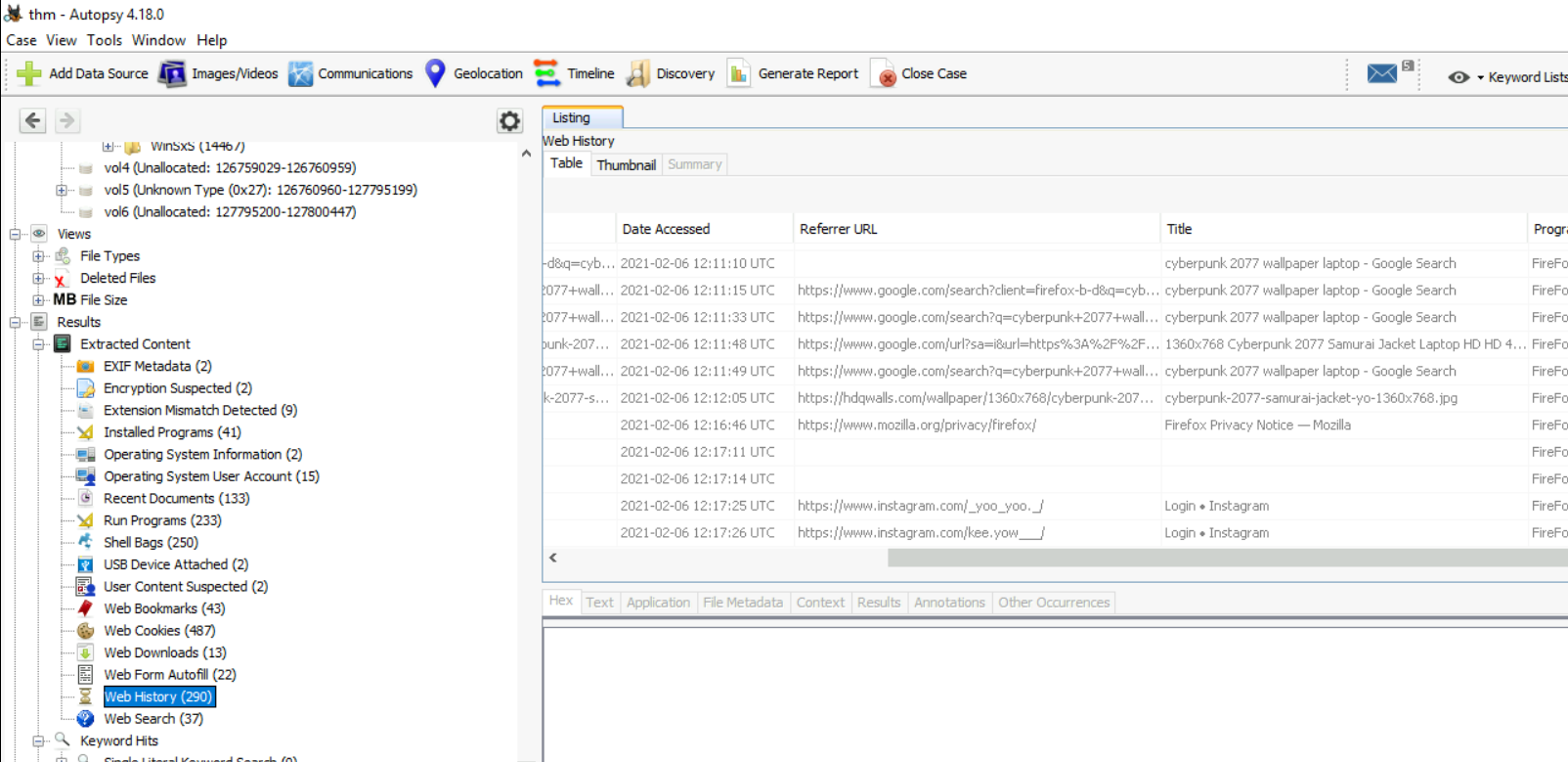
Task: Open the Geolocation map pin tool
Action: click(436, 73)
